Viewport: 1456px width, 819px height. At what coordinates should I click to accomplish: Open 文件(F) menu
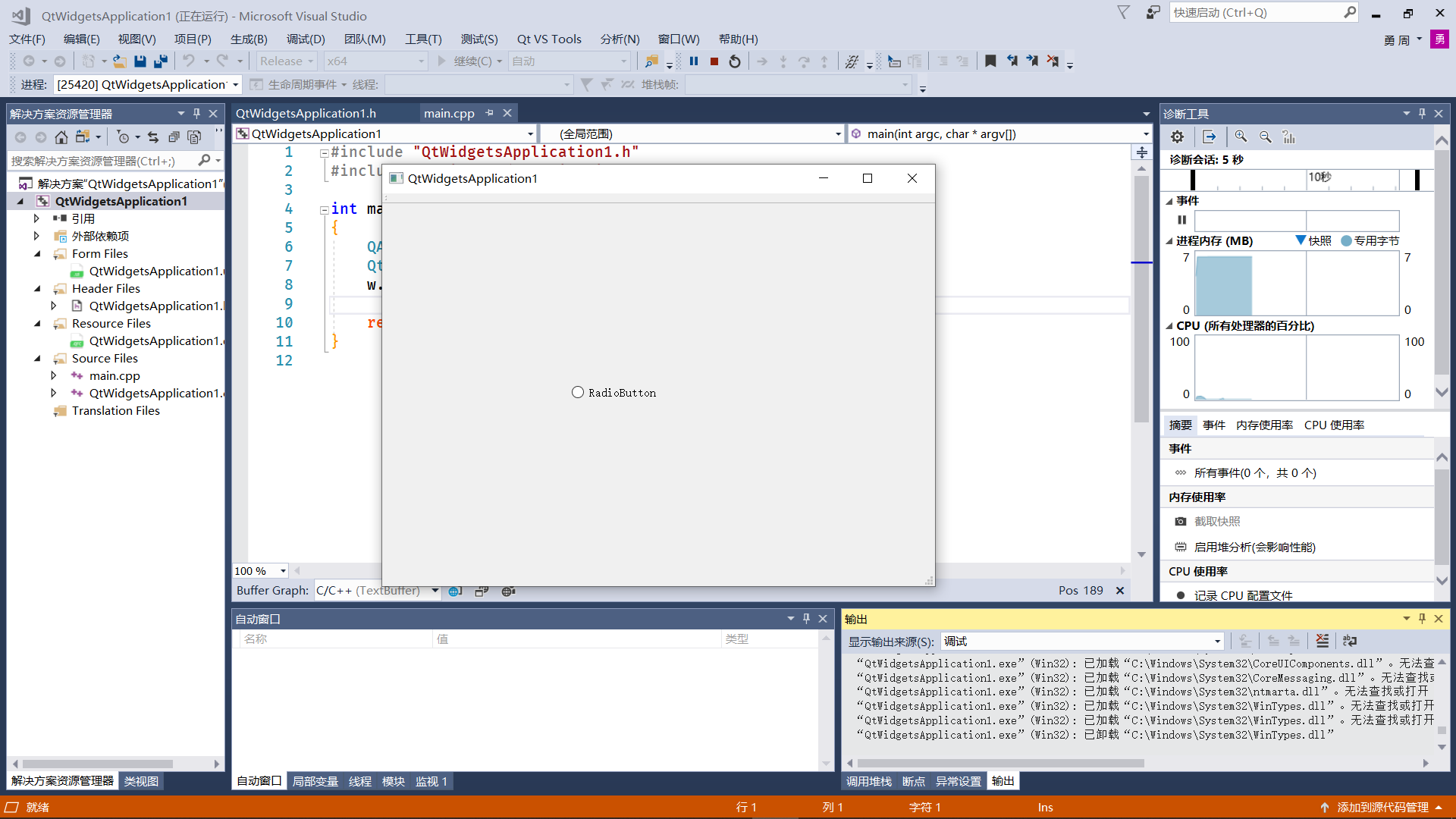point(27,39)
